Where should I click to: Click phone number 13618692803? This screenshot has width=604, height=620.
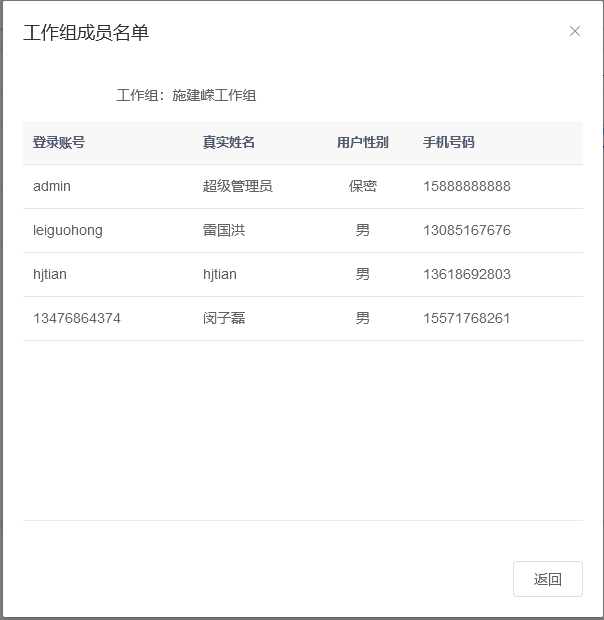[x=467, y=274]
